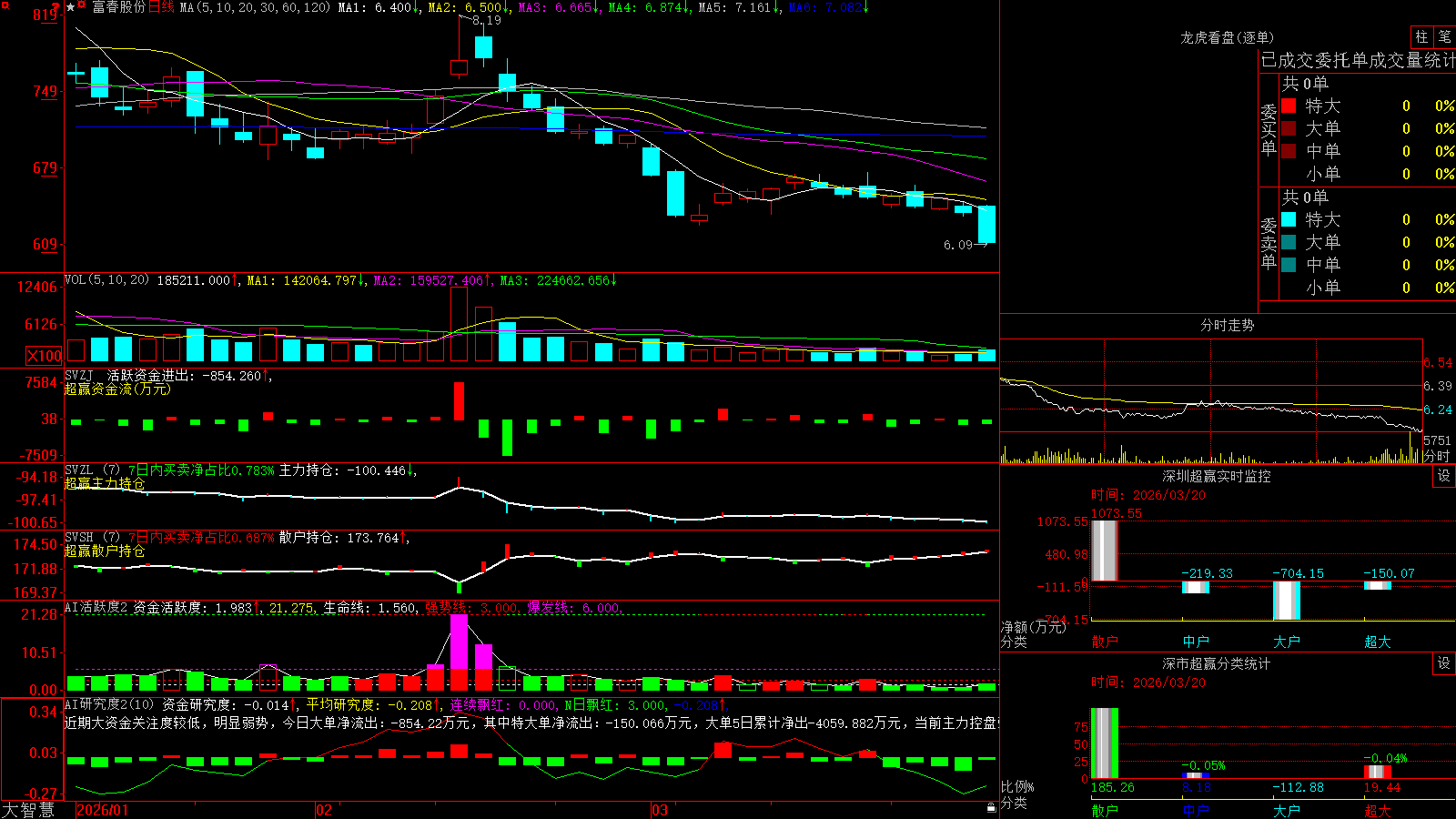The image size is (1456, 819).
Task: Click the 2026/01 timeline date marker
Action: point(102,810)
